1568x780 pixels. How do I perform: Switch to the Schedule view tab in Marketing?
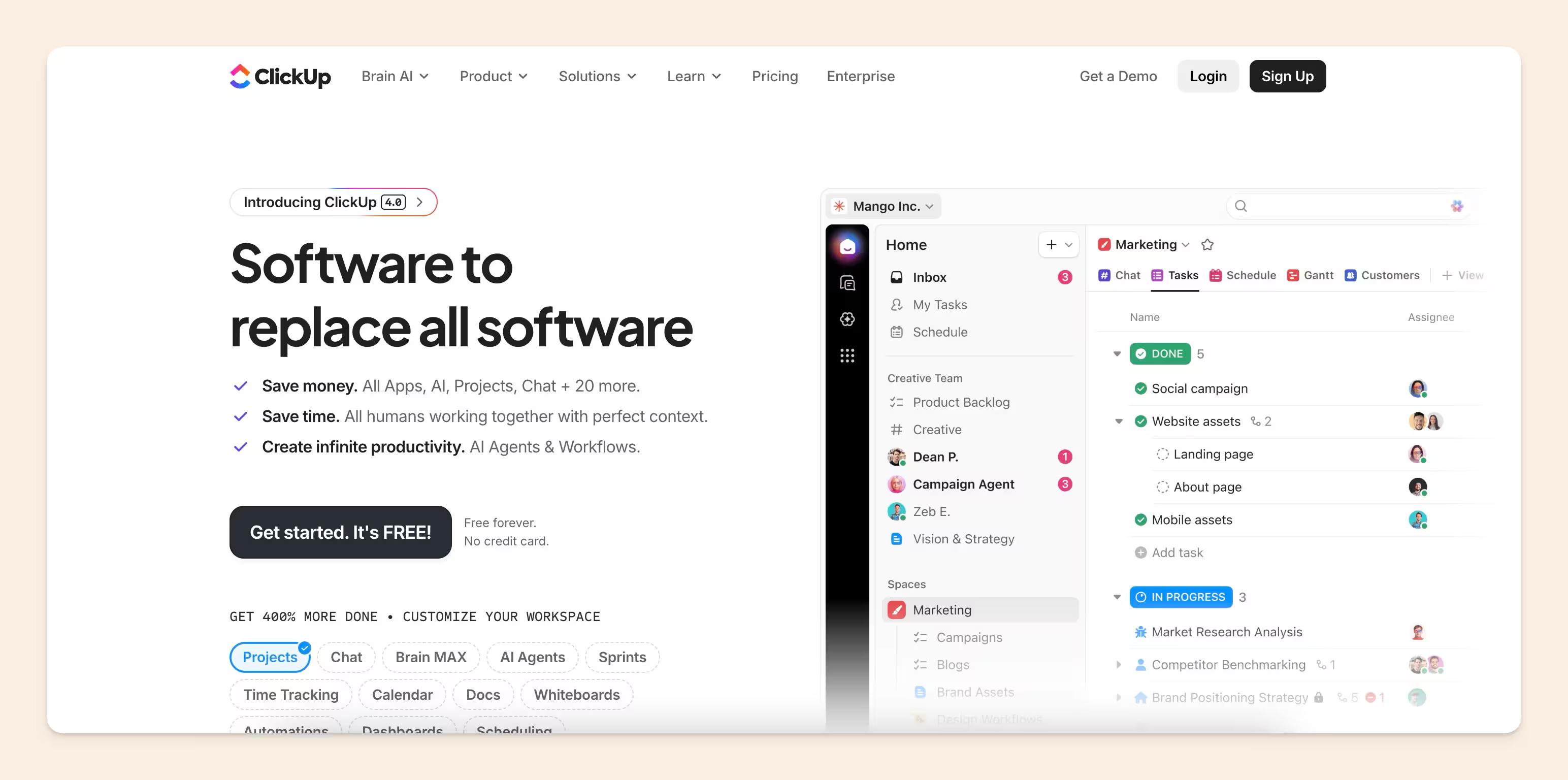(x=1243, y=276)
